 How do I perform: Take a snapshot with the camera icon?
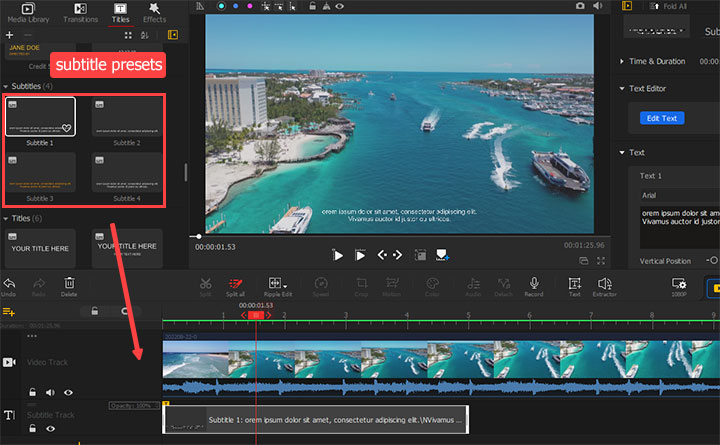point(579,5)
